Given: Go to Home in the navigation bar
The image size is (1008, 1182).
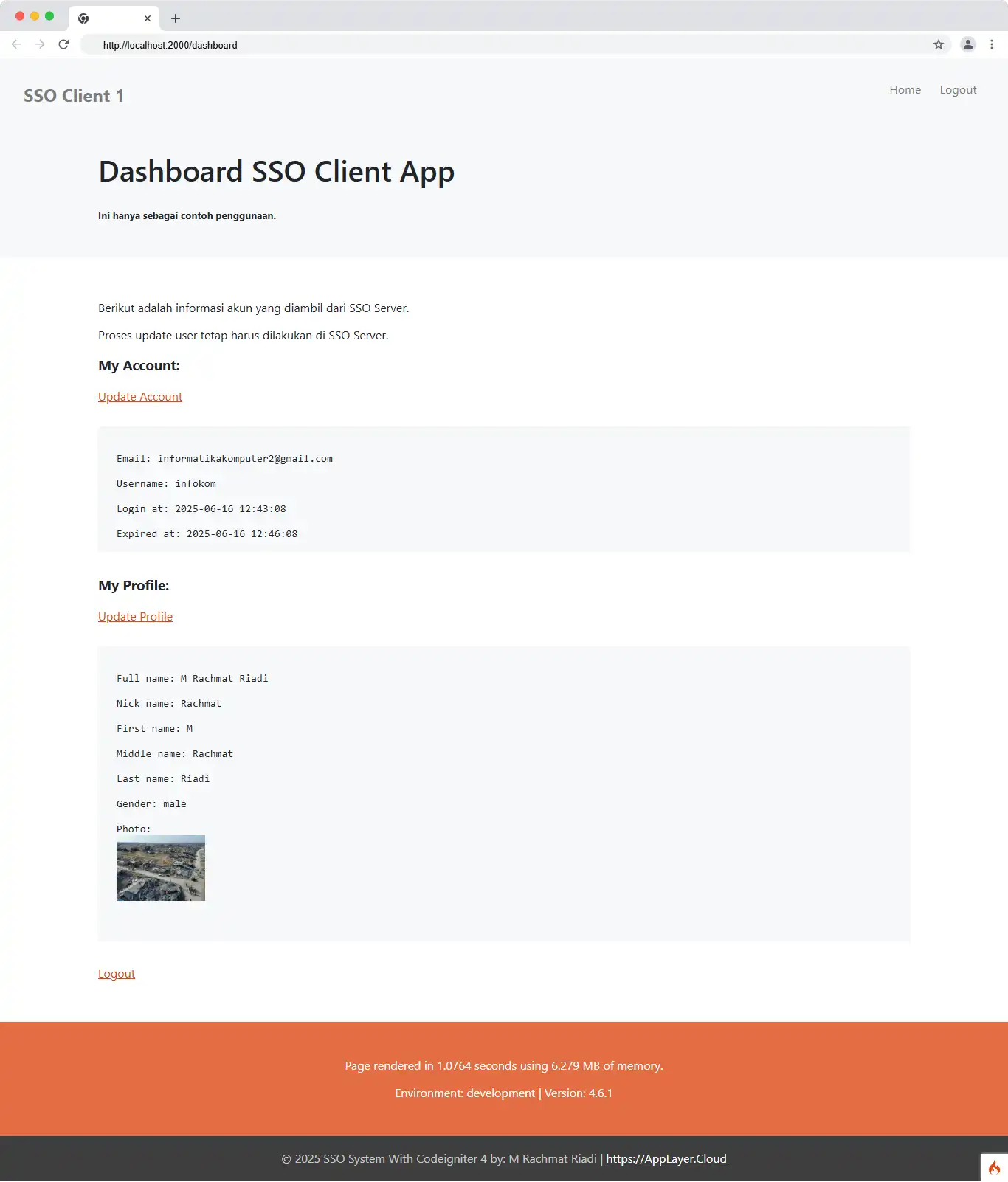Looking at the screenshot, I should coord(905,90).
